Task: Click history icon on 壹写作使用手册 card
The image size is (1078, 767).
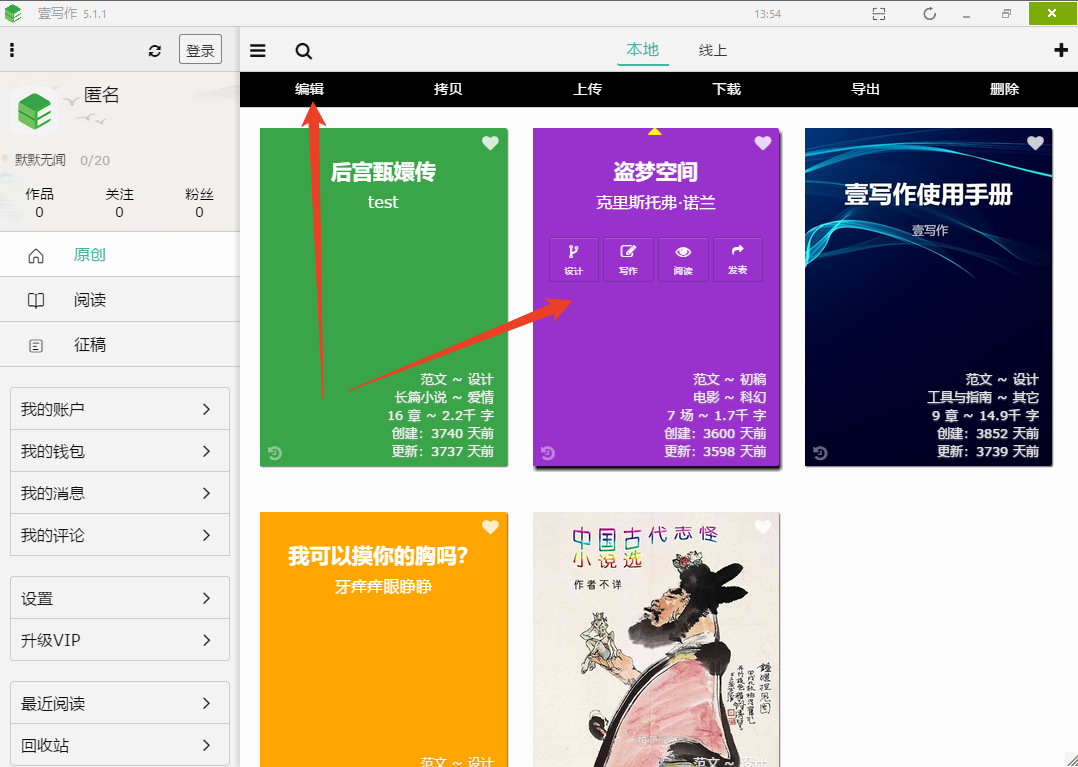Action: (820, 453)
